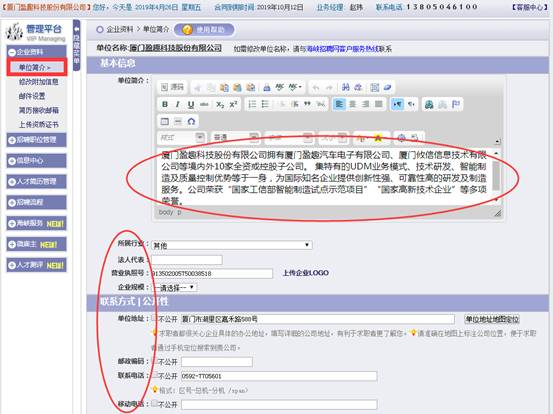
Task: Insert numbered list in editor
Action: point(252,104)
